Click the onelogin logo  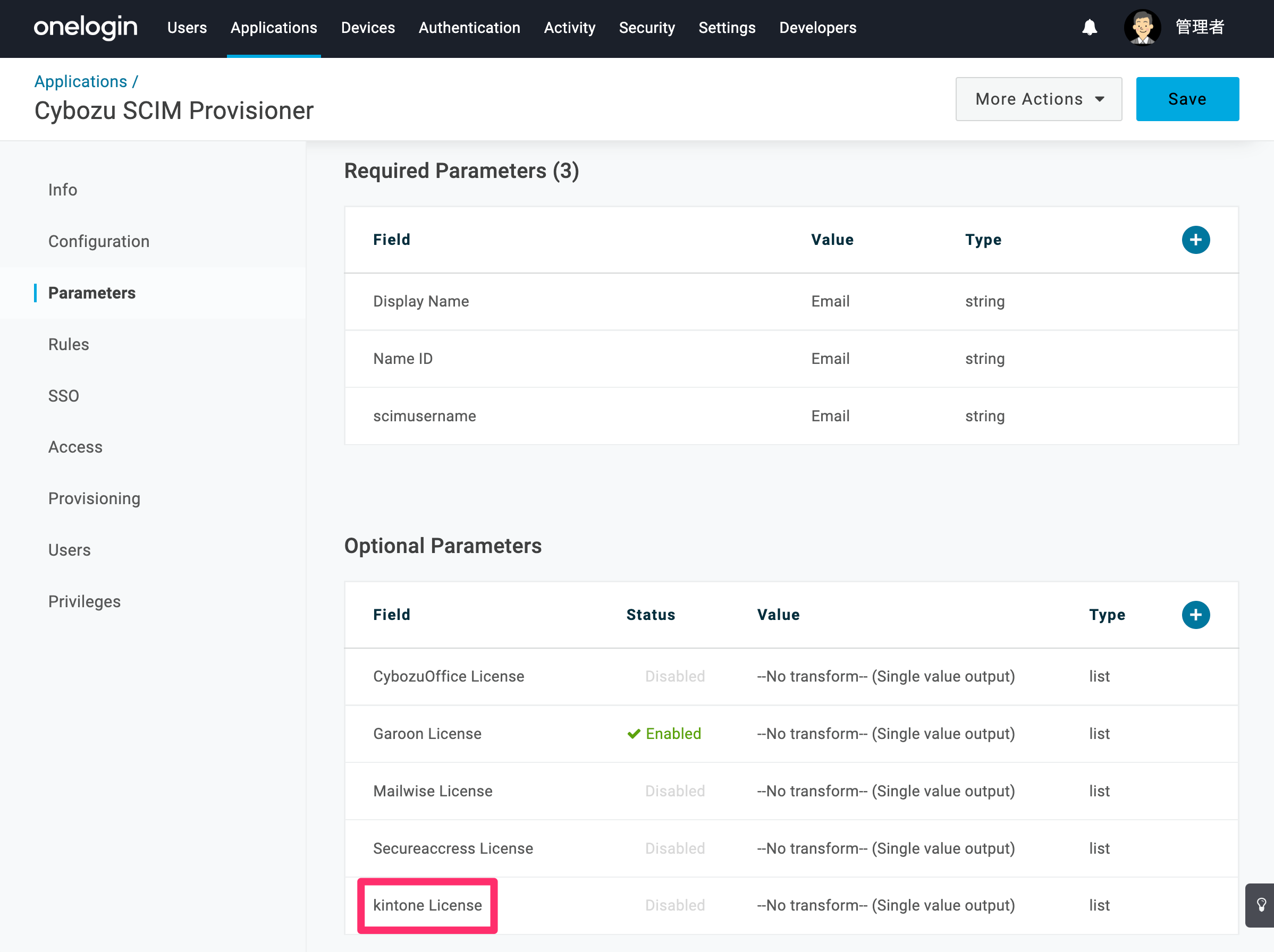tap(86, 27)
